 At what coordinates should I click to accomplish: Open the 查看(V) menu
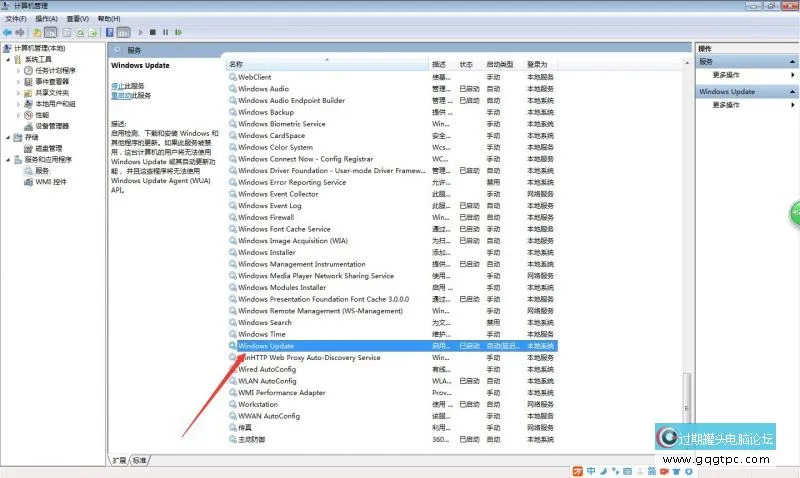click(78, 19)
